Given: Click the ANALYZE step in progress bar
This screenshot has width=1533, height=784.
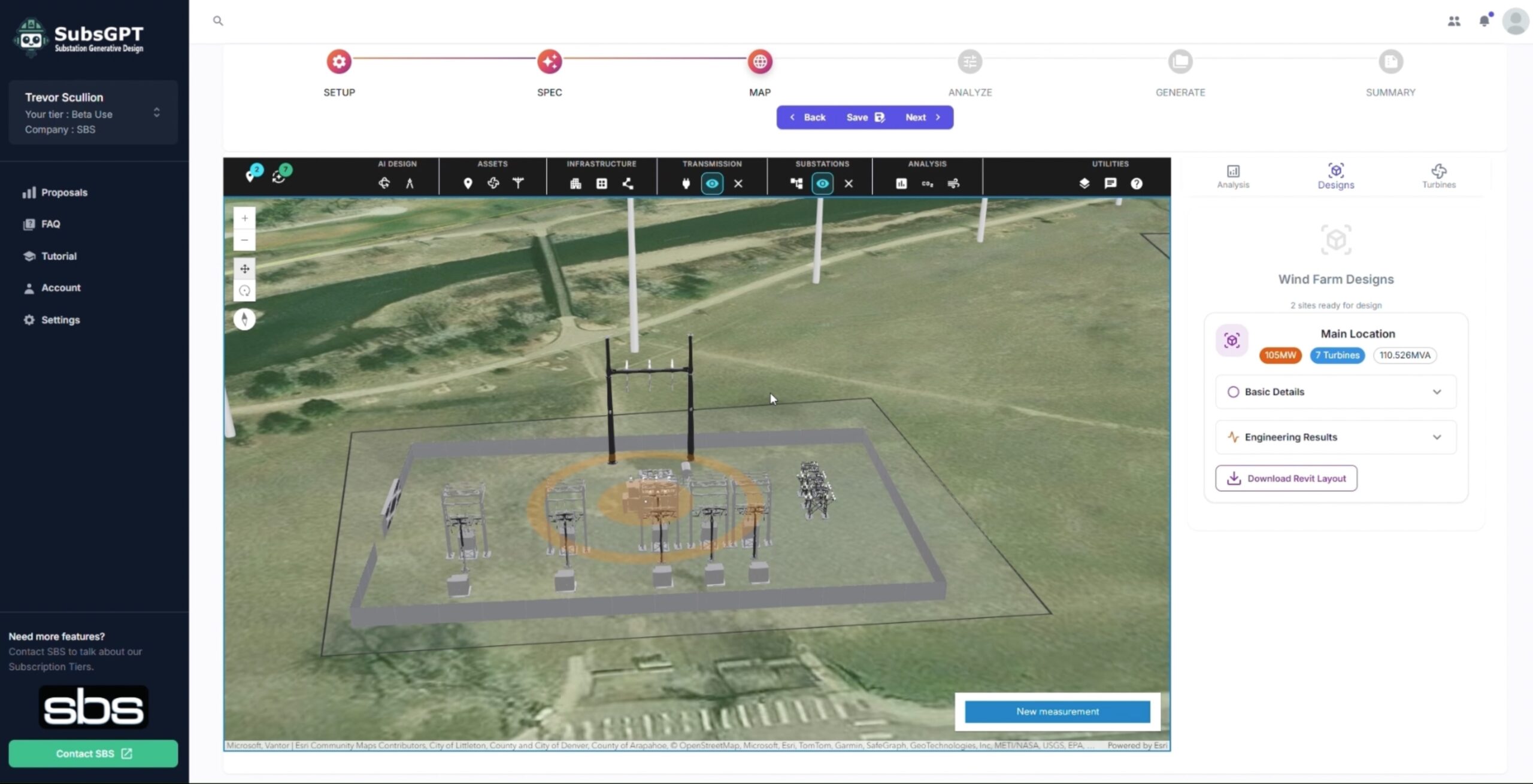Looking at the screenshot, I should point(970,62).
